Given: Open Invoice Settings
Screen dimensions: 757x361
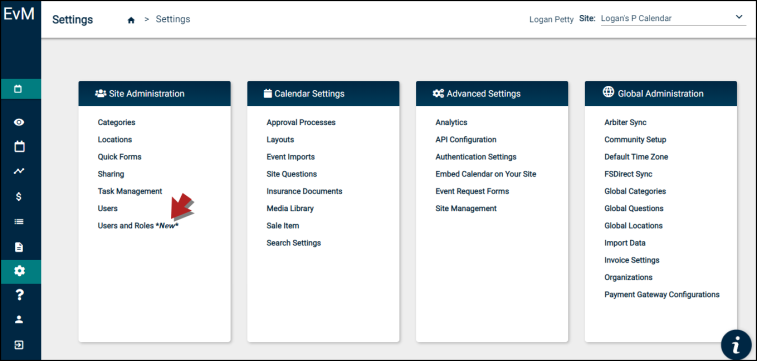Looking at the screenshot, I should 632,260.
